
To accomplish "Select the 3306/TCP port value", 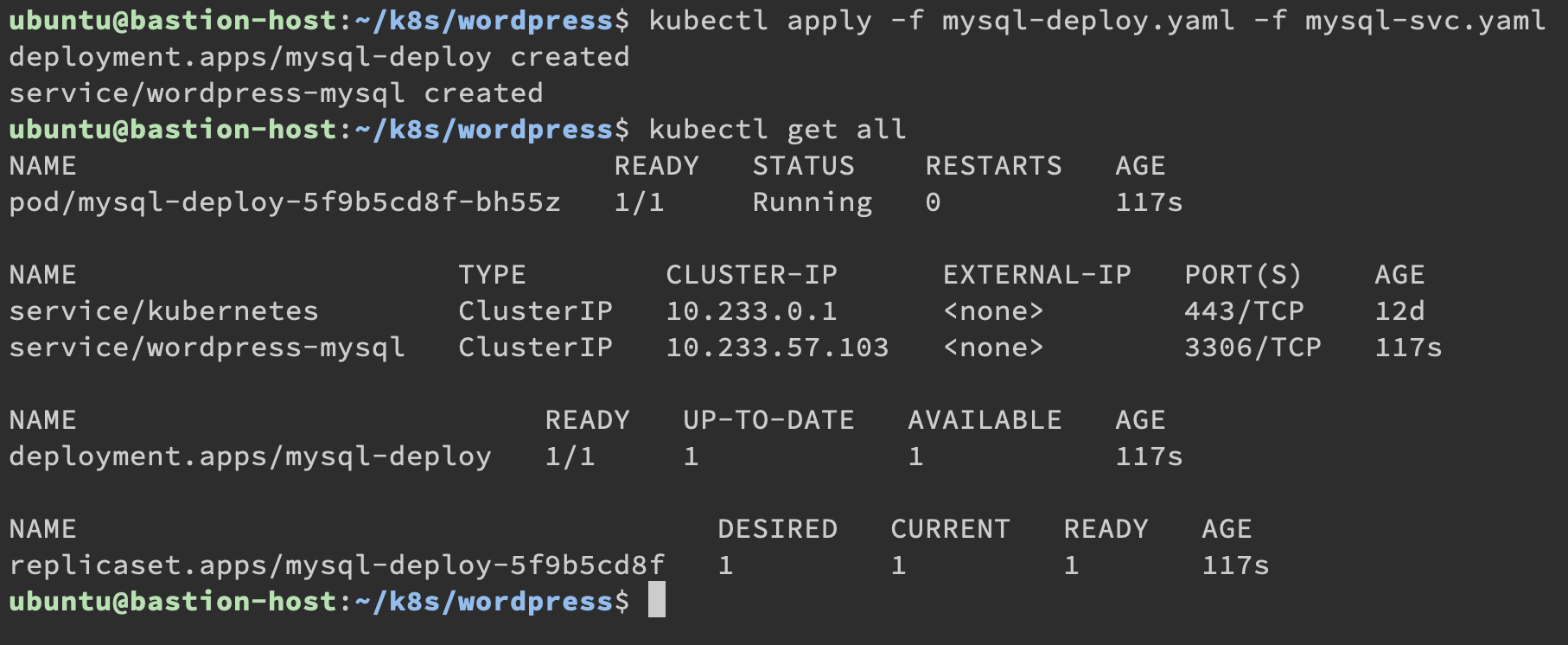I will tap(1252, 348).
